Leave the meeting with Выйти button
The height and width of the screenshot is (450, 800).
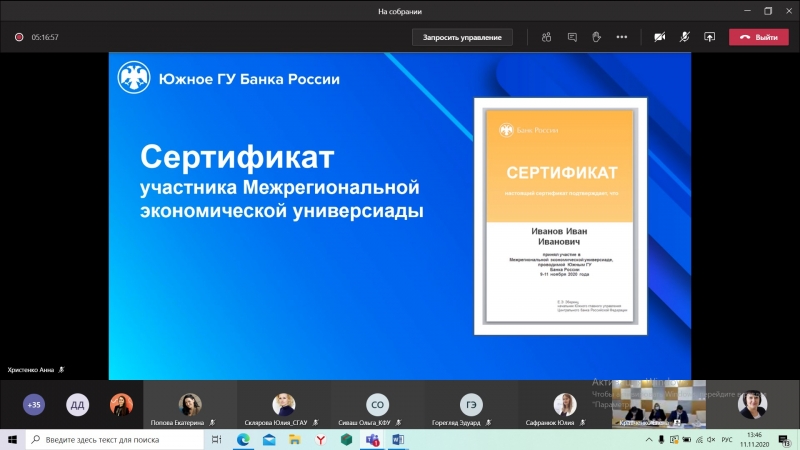[x=759, y=37]
